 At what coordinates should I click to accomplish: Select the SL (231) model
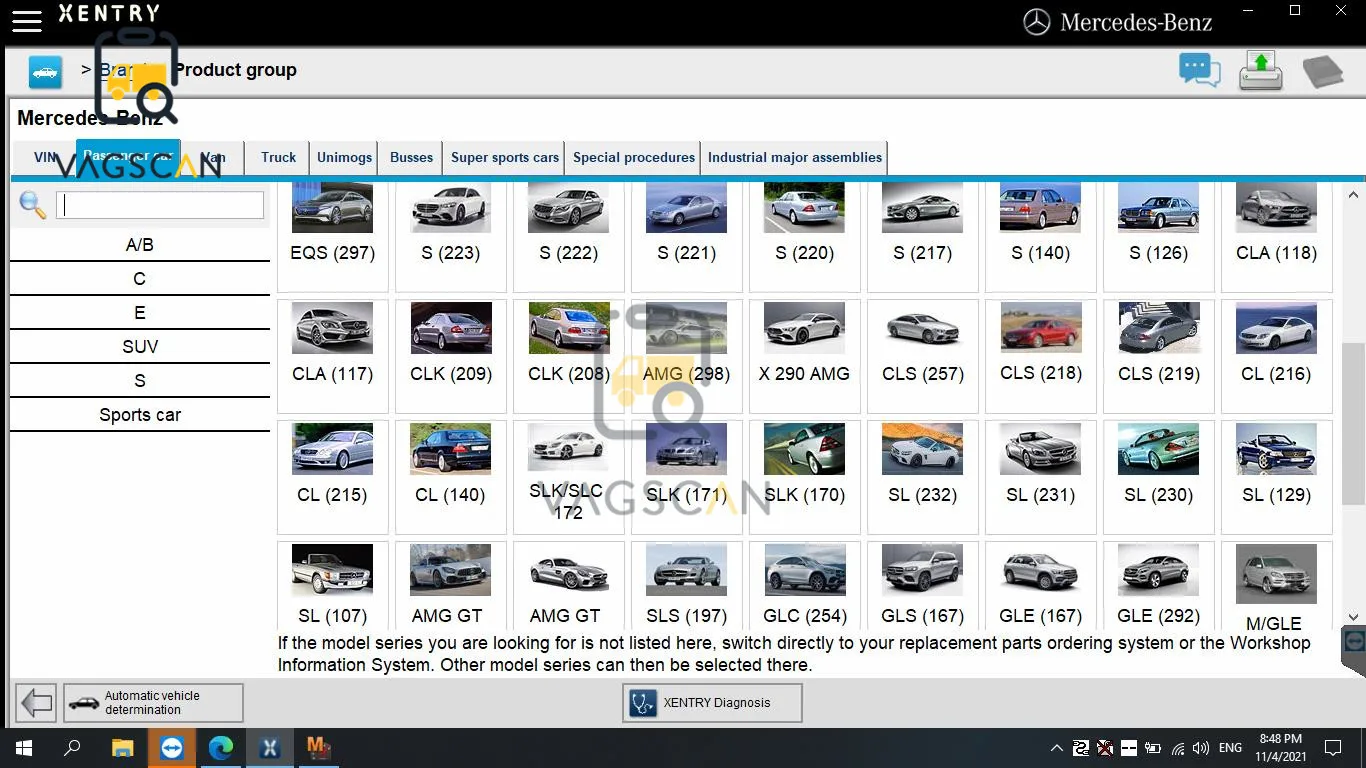(x=1041, y=477)
